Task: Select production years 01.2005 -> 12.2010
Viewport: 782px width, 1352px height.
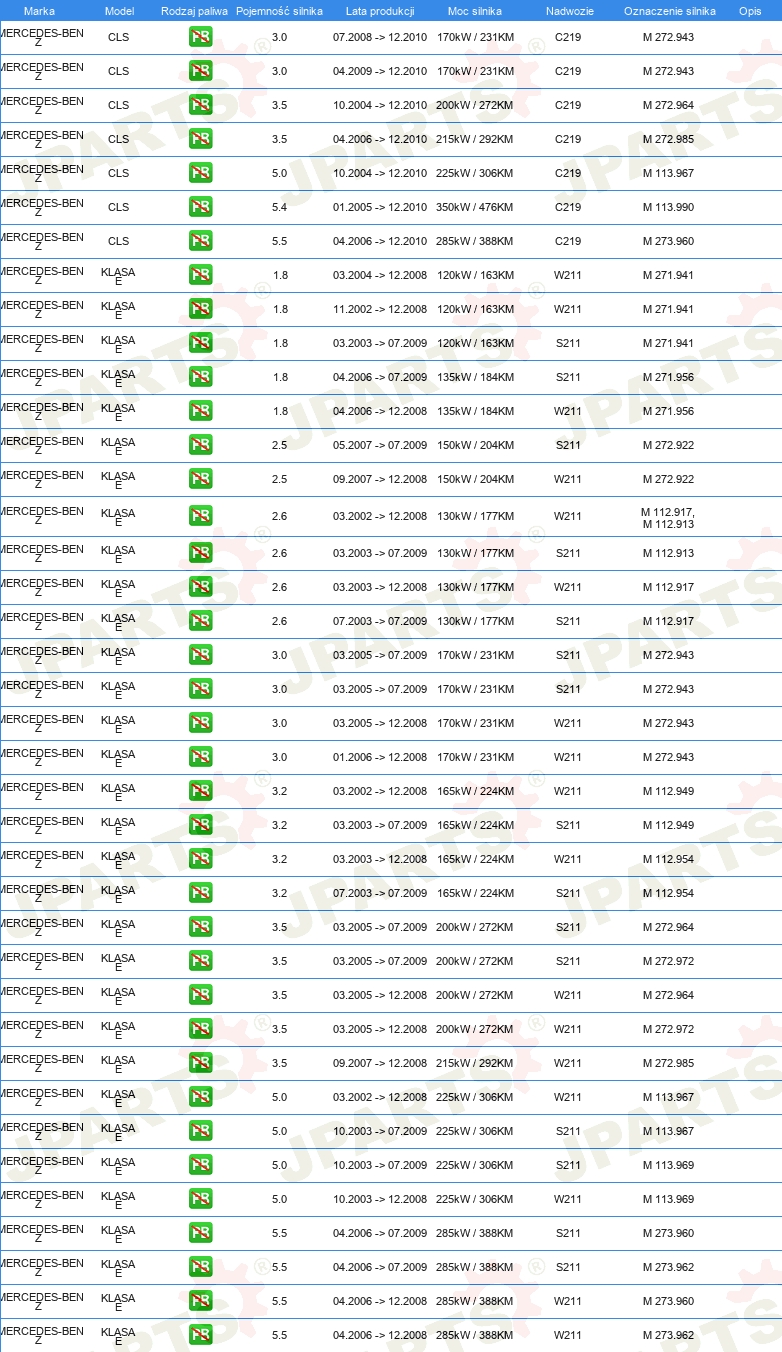Action: 380,207
